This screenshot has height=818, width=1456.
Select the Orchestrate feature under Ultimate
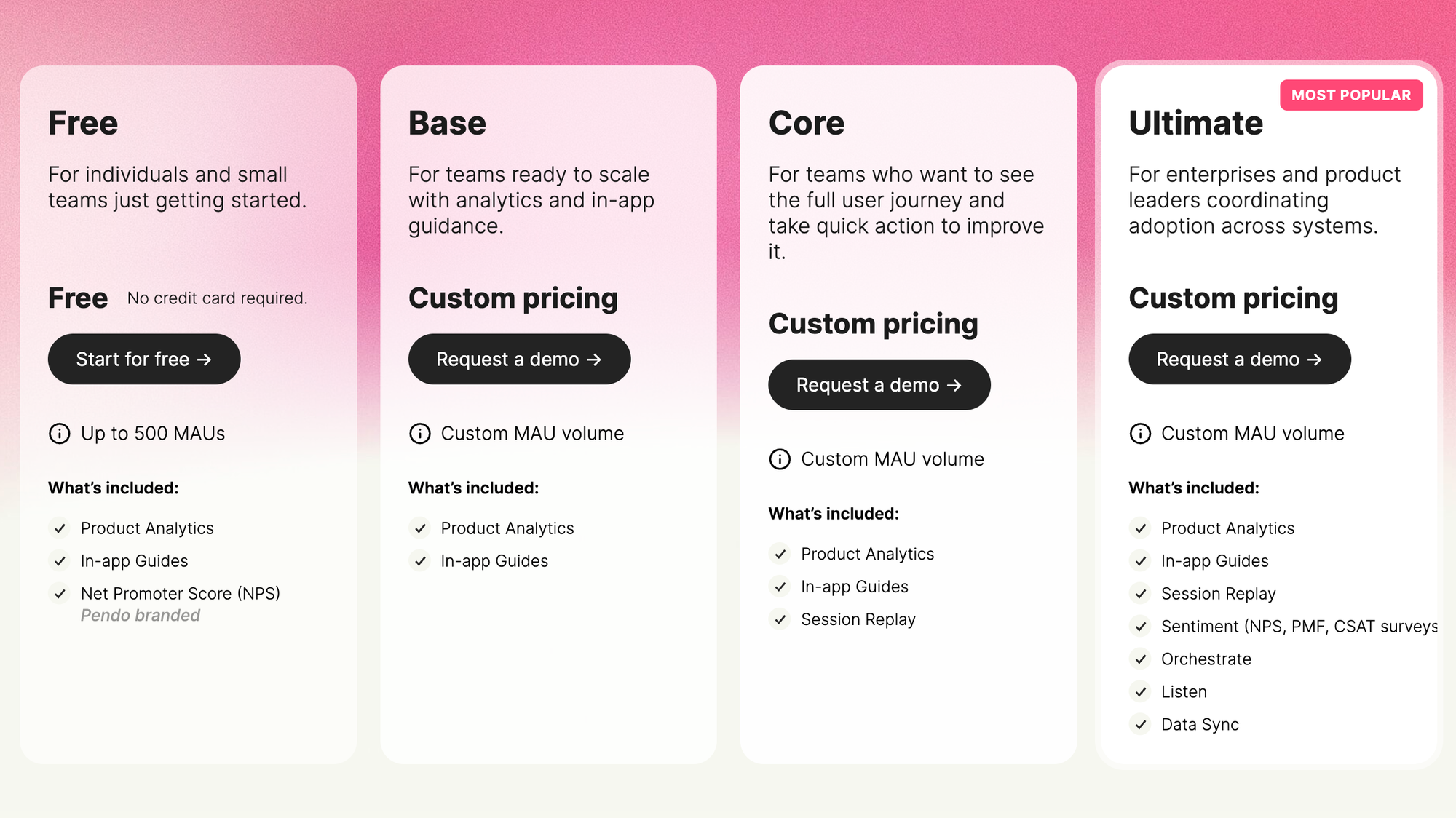coord(1206,659)
